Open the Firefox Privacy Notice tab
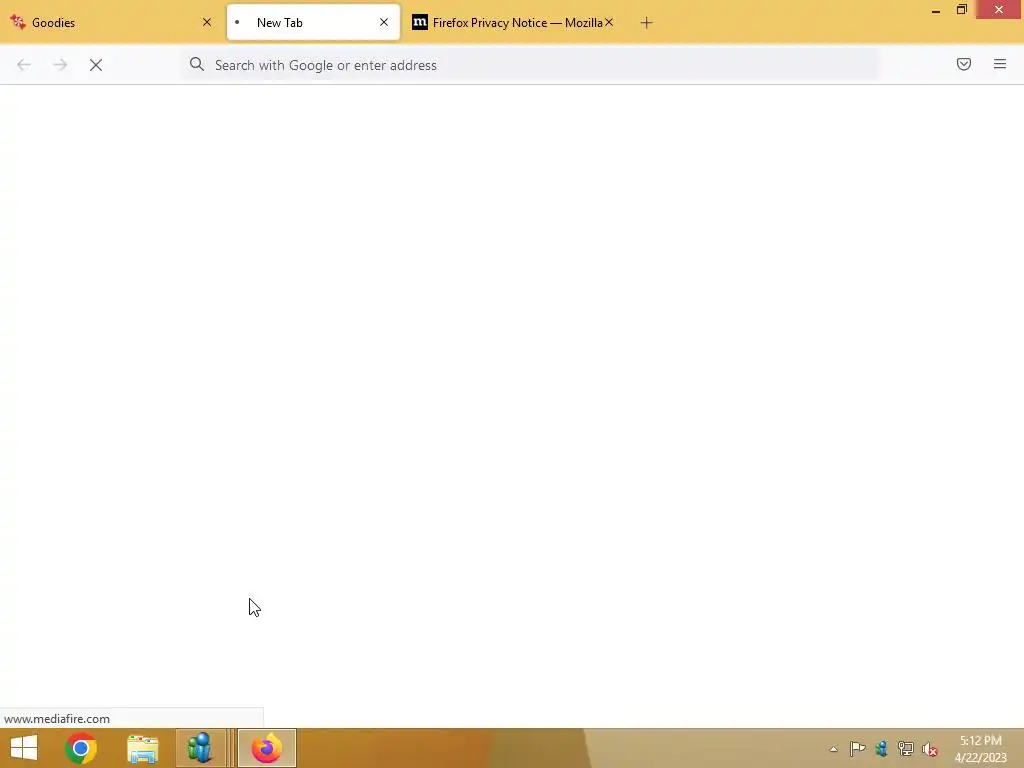Viewport: 1024px width, 768px height. point(511,22)
